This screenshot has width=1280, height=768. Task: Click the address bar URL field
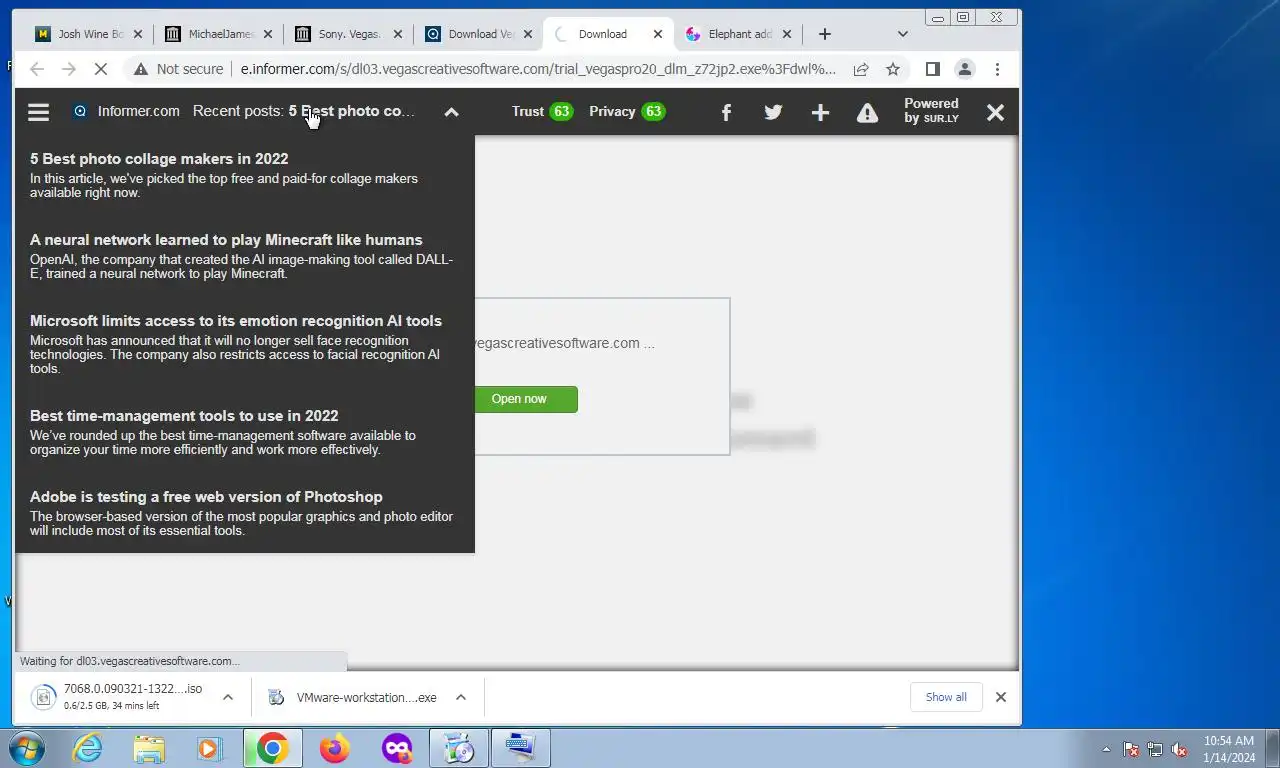(538, 69)
